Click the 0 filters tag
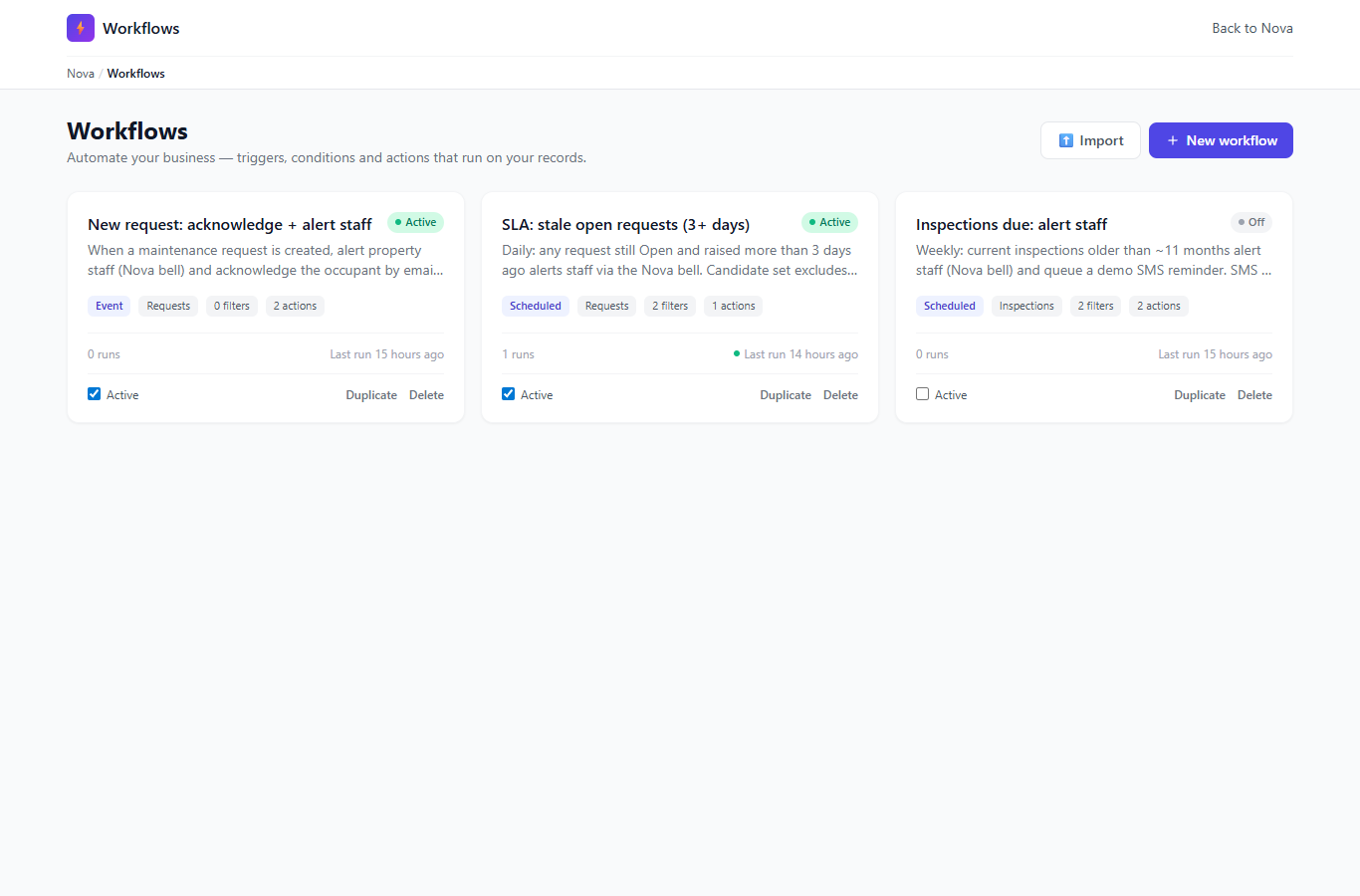The width and height of the screenshot is (1360, 896). pos(232,306)
